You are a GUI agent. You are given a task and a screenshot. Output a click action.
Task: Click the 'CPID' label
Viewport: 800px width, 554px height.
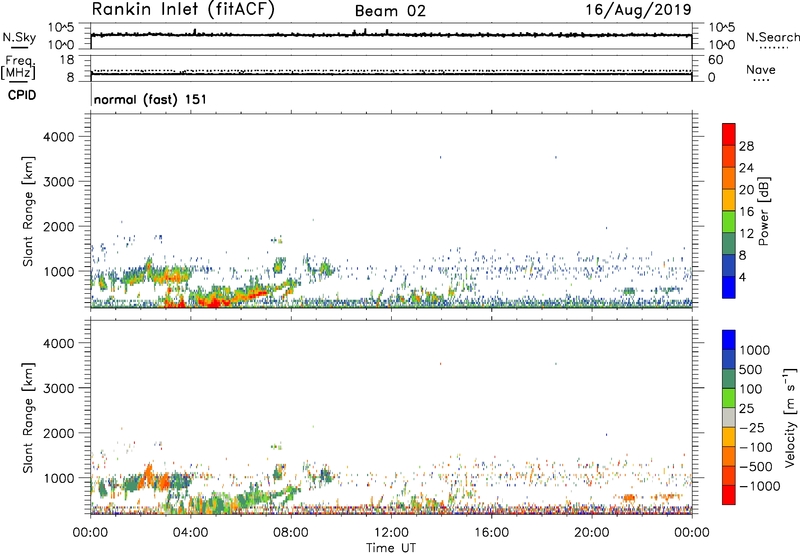(22, 95)
